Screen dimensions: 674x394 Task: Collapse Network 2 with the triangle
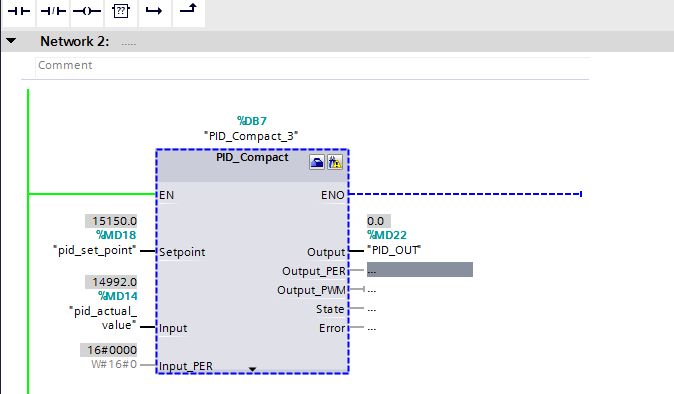point(11,41)
